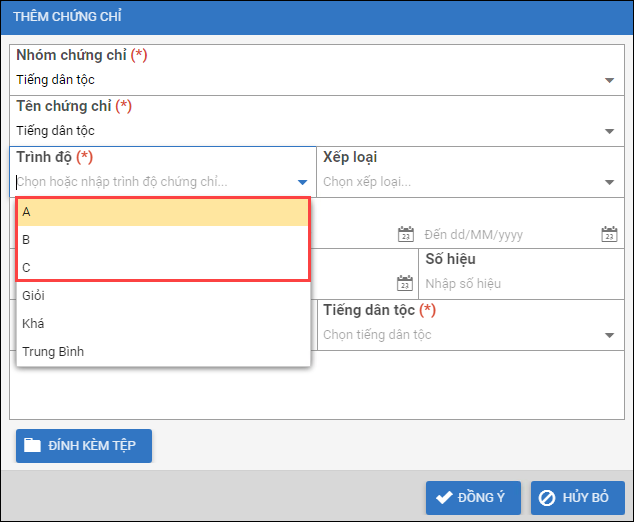This screenshot has height=522, width=634.
Task: Open calendar picker for the Đến date field
Action: (609, 235)
